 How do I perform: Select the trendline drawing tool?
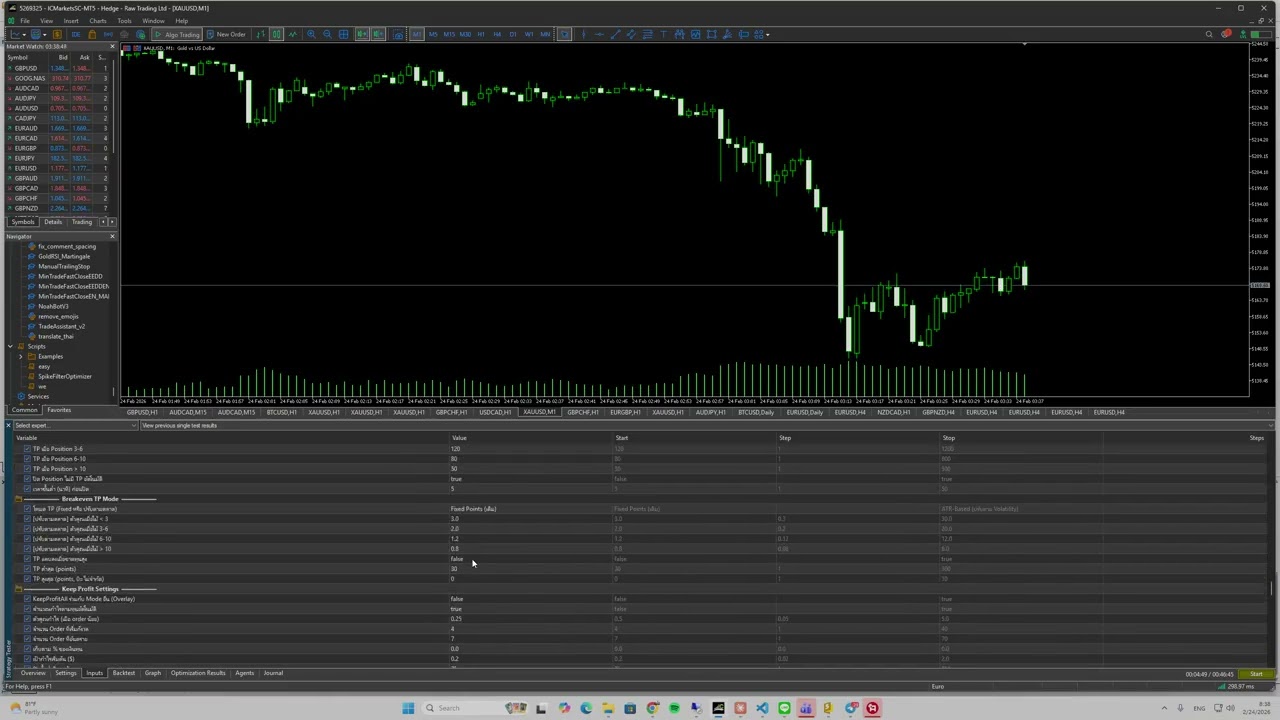[x=615, y=34]
